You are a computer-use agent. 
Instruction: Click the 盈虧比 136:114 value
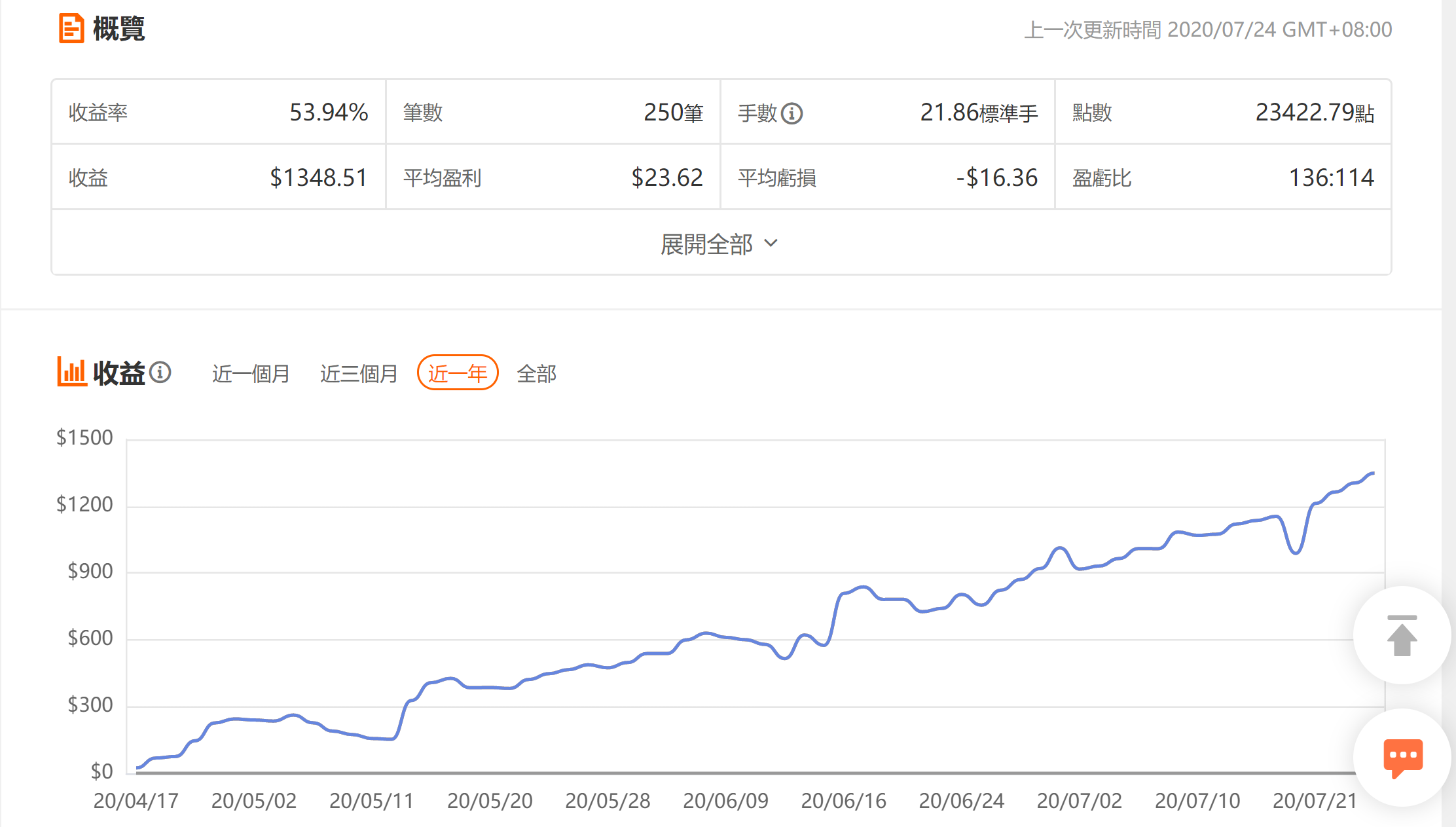tap(1330, 177)
